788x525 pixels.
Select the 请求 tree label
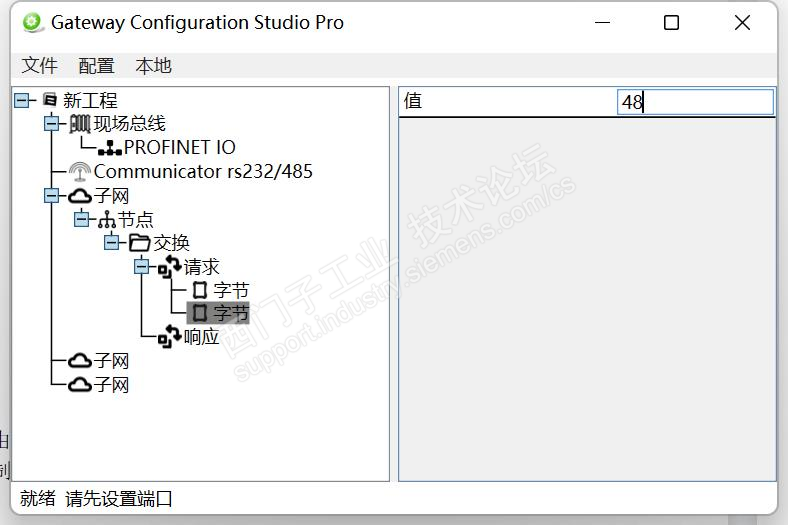pos(202,267)
